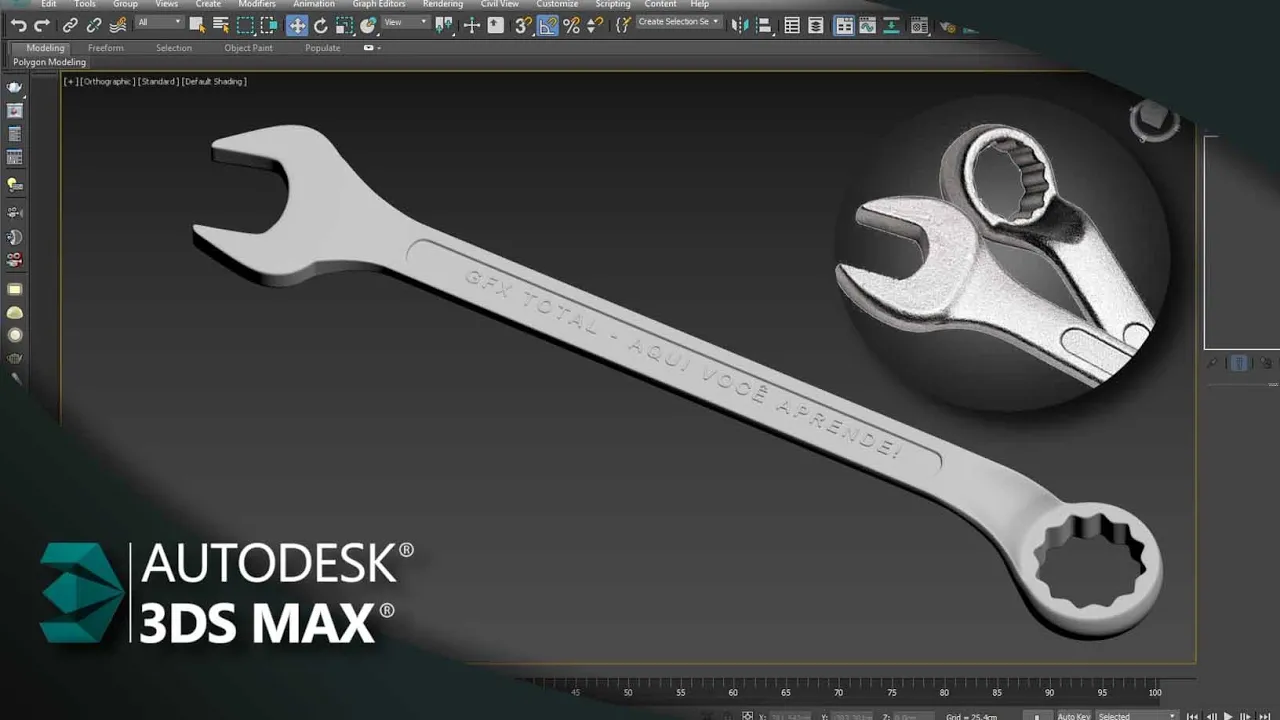Activate the Select and Scale tool
1280x720 pixels.
345,25
